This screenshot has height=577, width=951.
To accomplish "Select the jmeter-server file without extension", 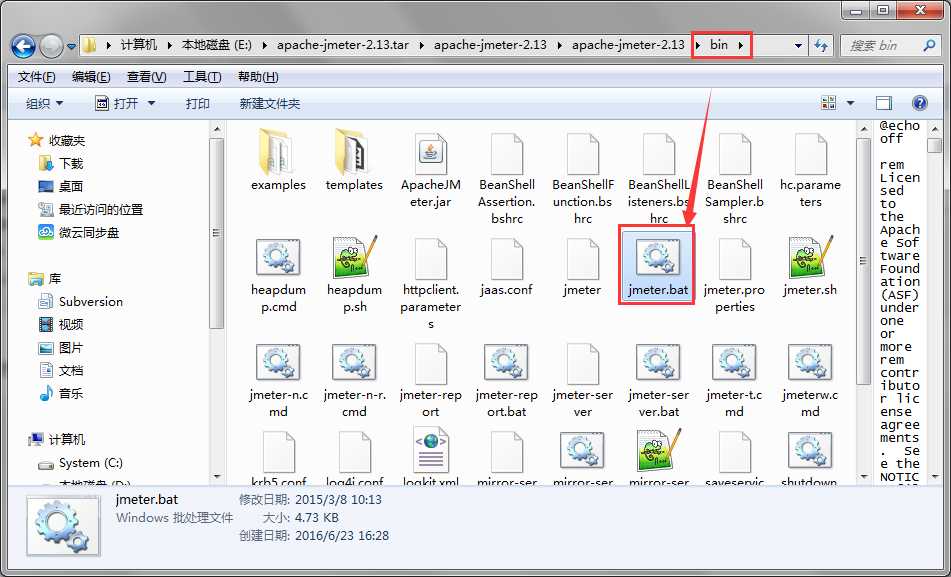I will [x=582, y=381].
